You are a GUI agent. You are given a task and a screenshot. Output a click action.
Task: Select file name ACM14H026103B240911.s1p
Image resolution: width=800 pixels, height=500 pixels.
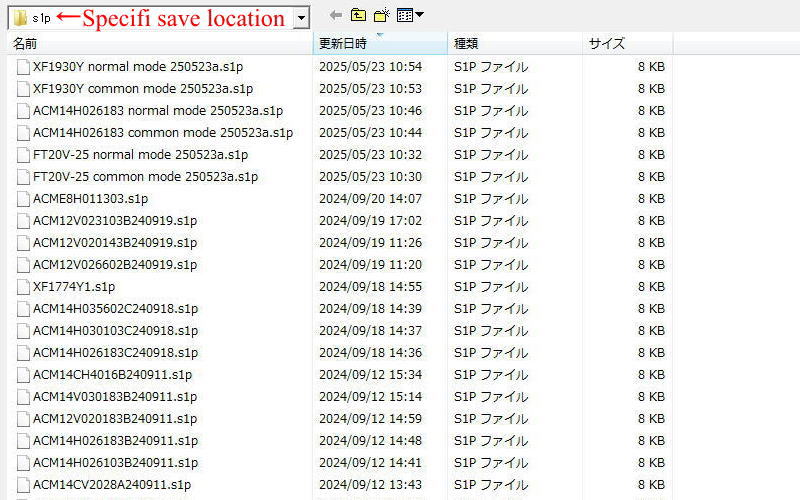[115, 463]
